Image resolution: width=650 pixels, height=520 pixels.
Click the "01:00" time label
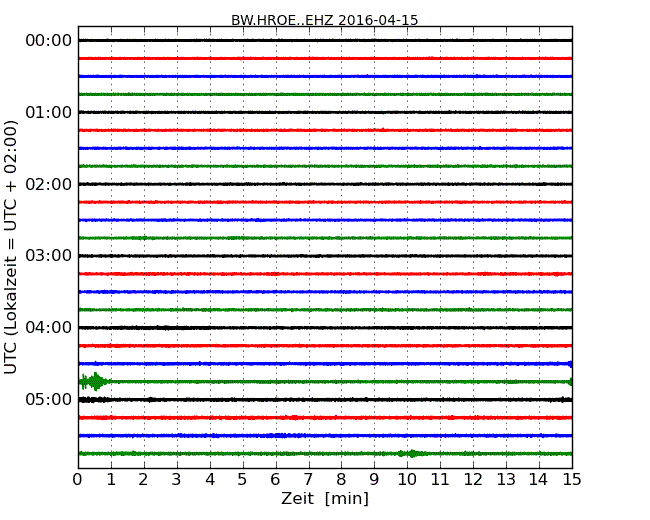[49, 112]
